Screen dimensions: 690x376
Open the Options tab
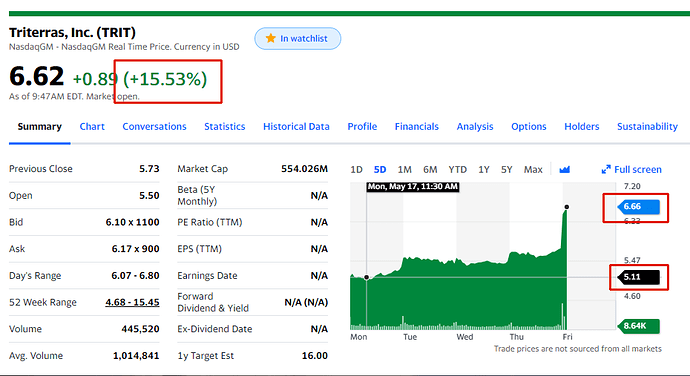(x=529, y=127)
